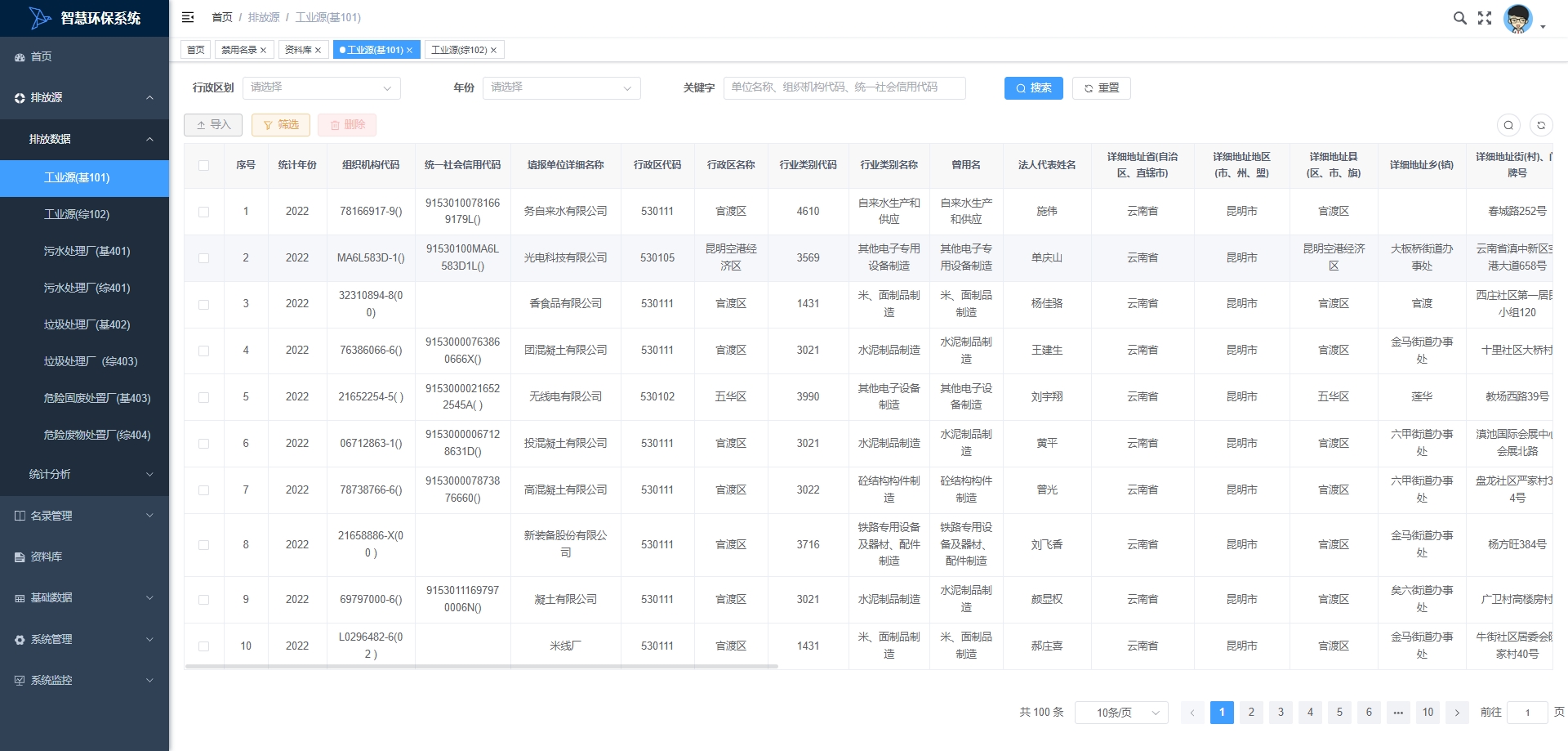Select the checkbox for row 5
Viewport: 1568px width, 751px height.
click(204, 397)
